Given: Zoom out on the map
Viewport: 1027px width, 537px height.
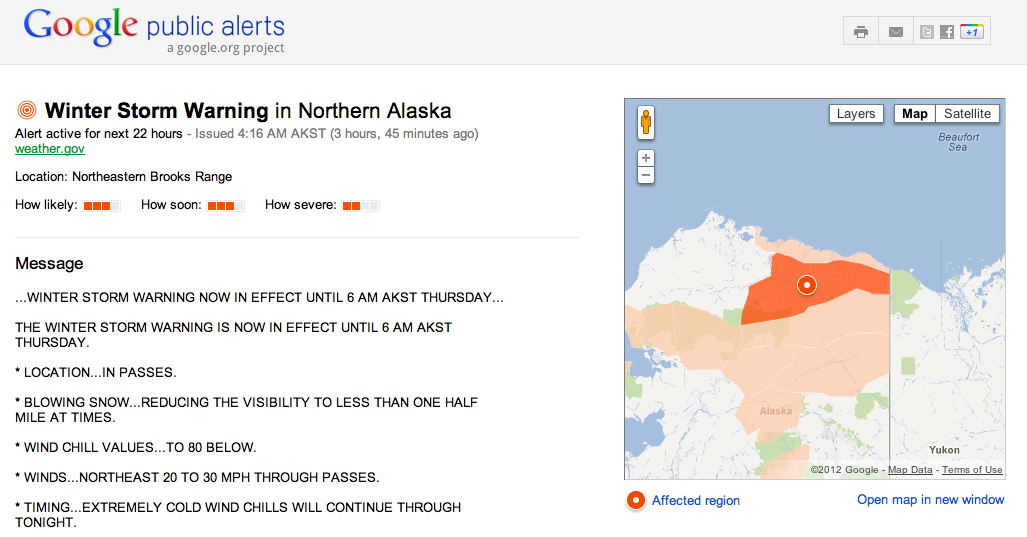Looking at the screenshot, I should click(x=646, y=175).
